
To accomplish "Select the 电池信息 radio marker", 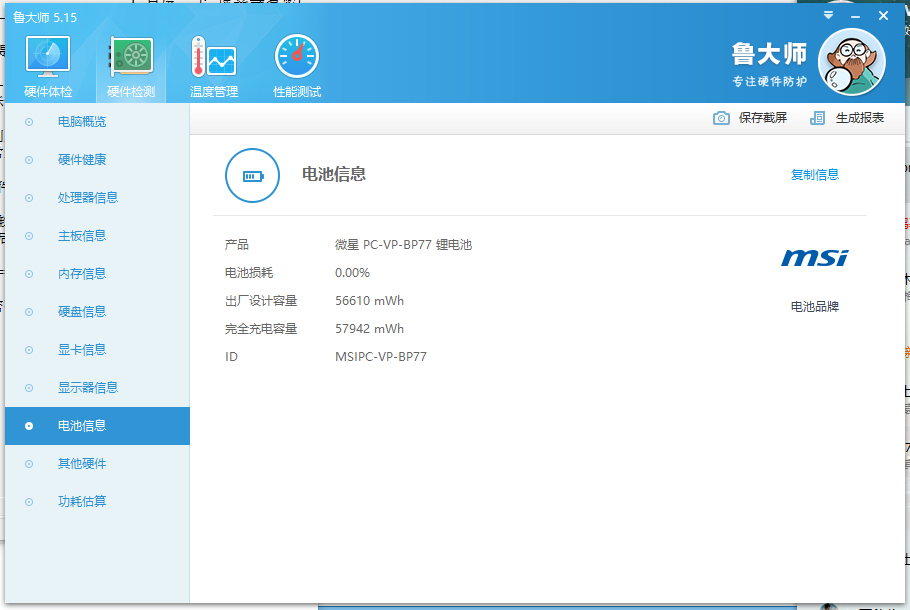I will point(28,425).
